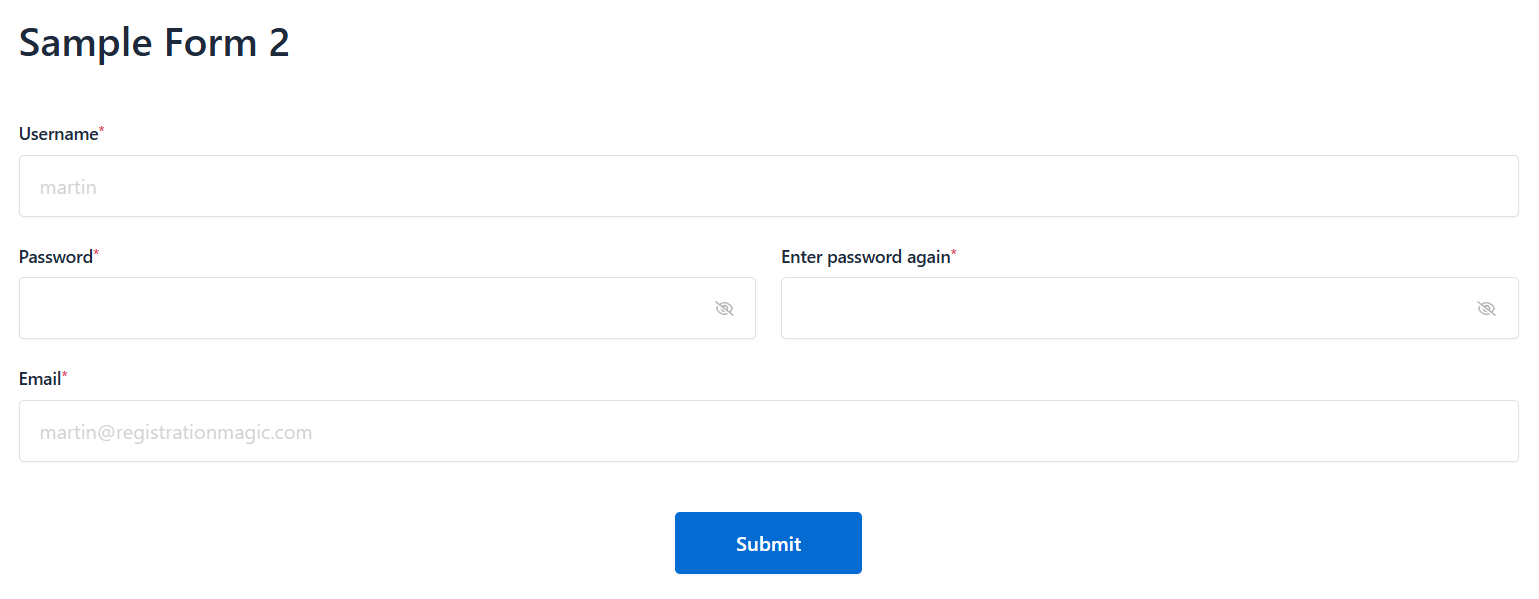1539x599 pixels.
Task: Click the martin@registrationmagic.com placeholder text
Action: pyautogui.click(x=176, y=432)
